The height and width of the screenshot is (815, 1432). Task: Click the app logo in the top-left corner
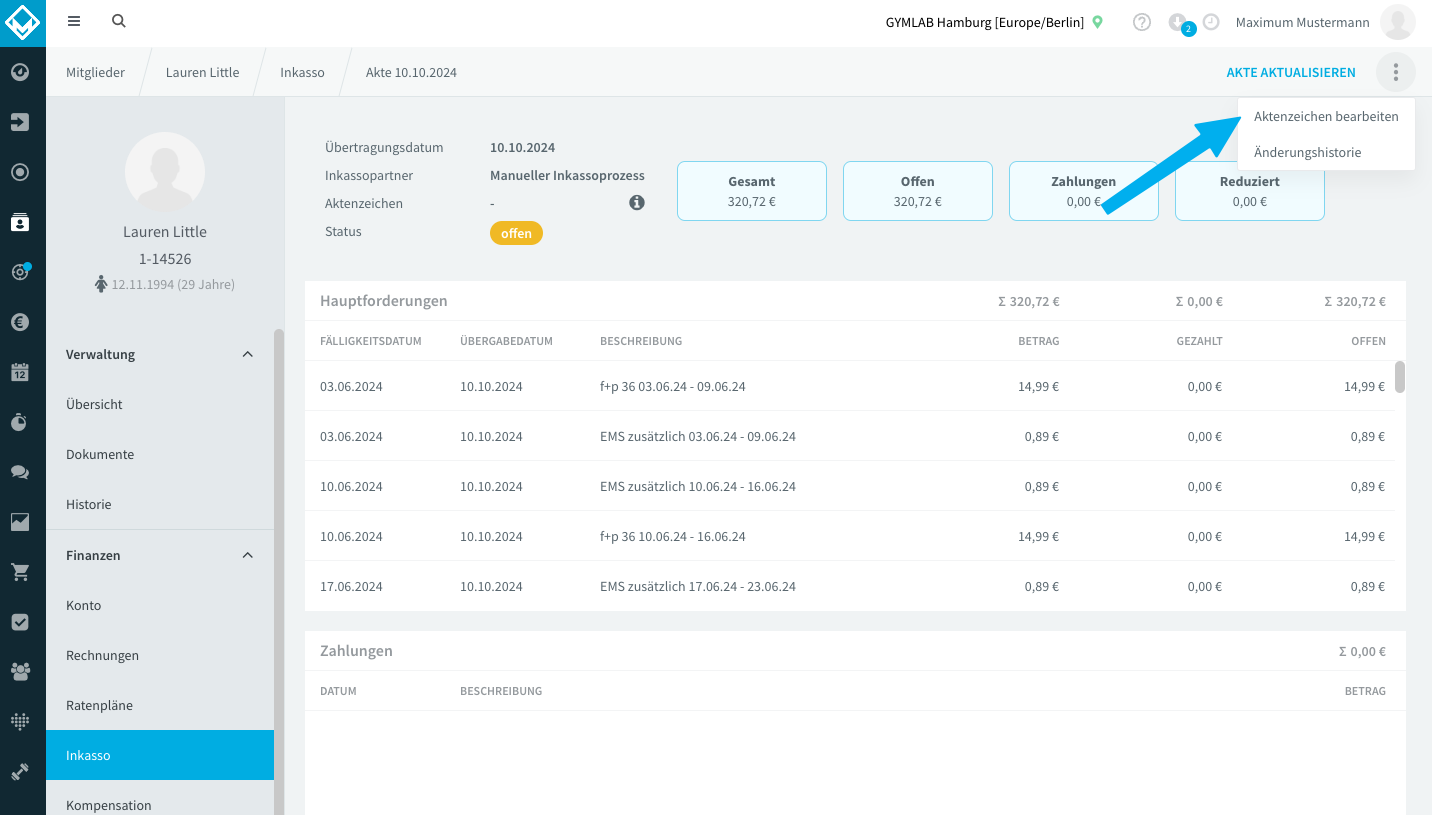(x=22, y=22)
